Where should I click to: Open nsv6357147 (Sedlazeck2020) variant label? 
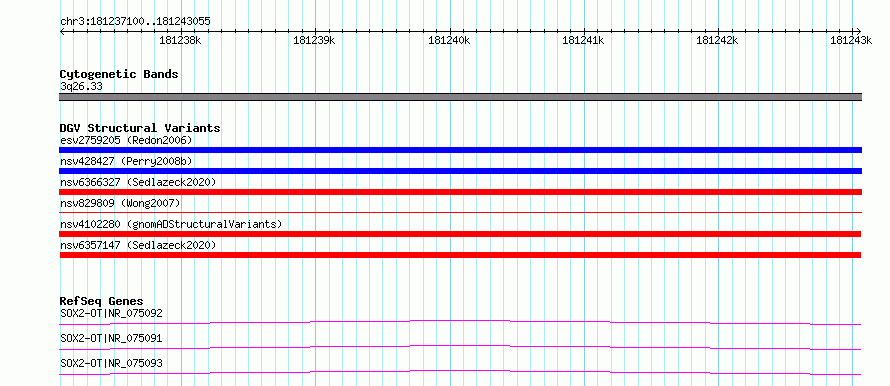[138, 245]
